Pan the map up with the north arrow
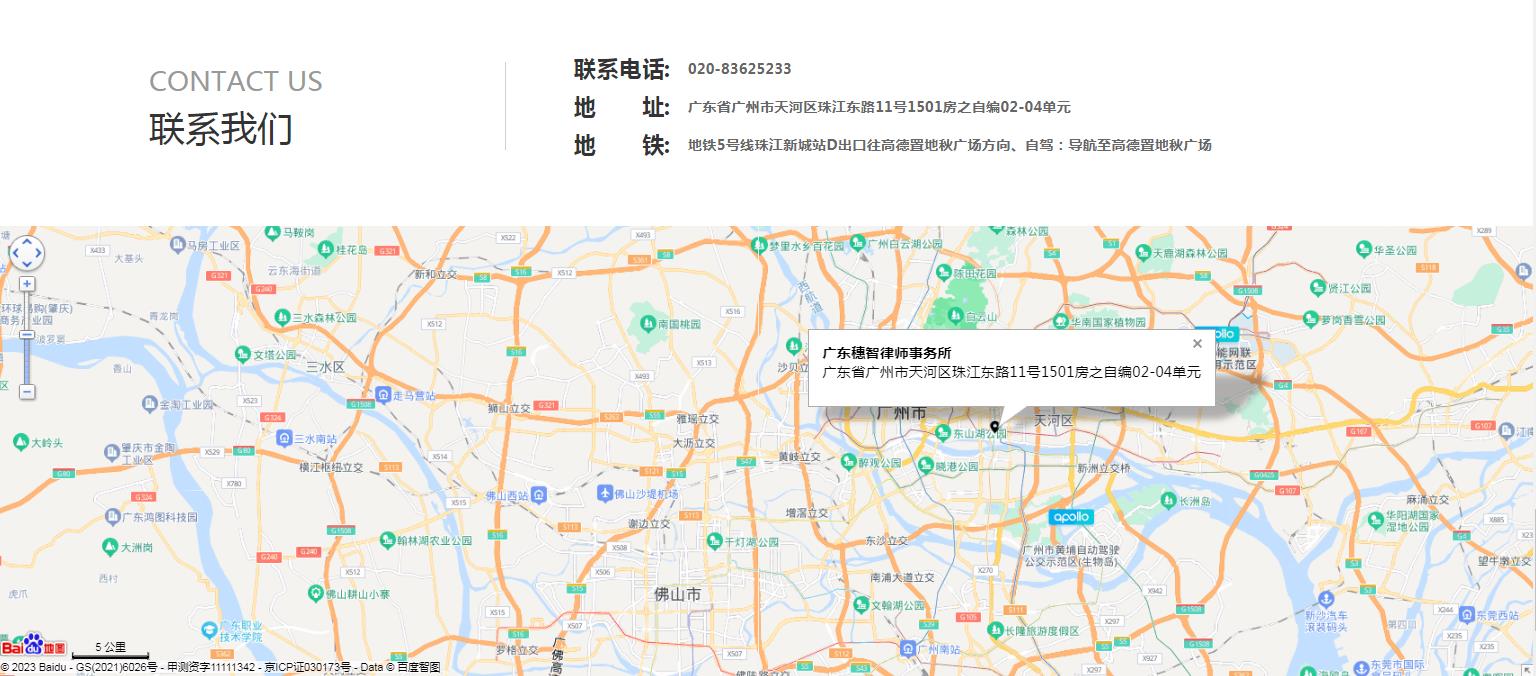The height and width of the screenshot is (676, 1536). pyautogui.click(x=27, y=242)
